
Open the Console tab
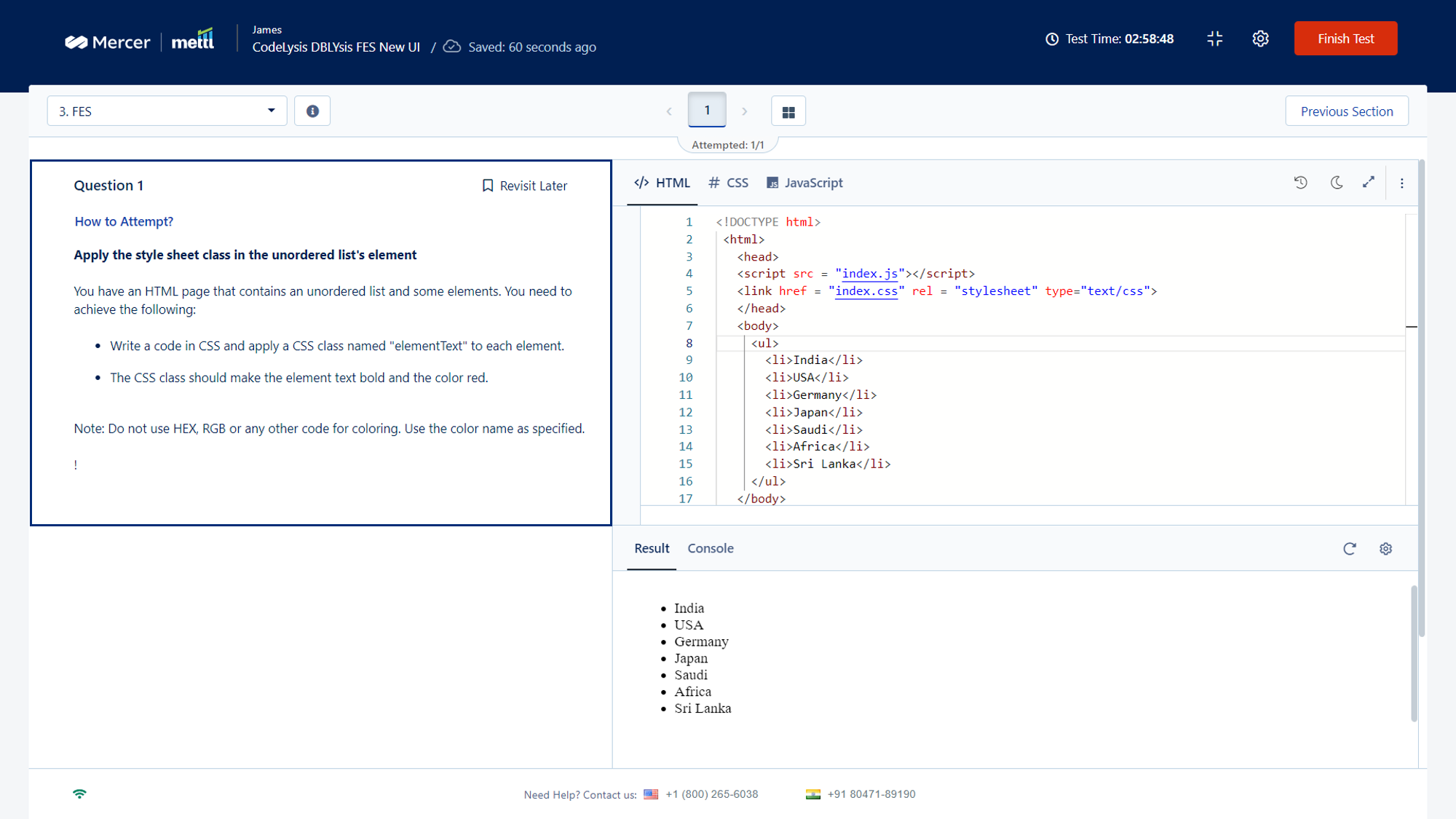pyautogui.click(x=710, y=548)
